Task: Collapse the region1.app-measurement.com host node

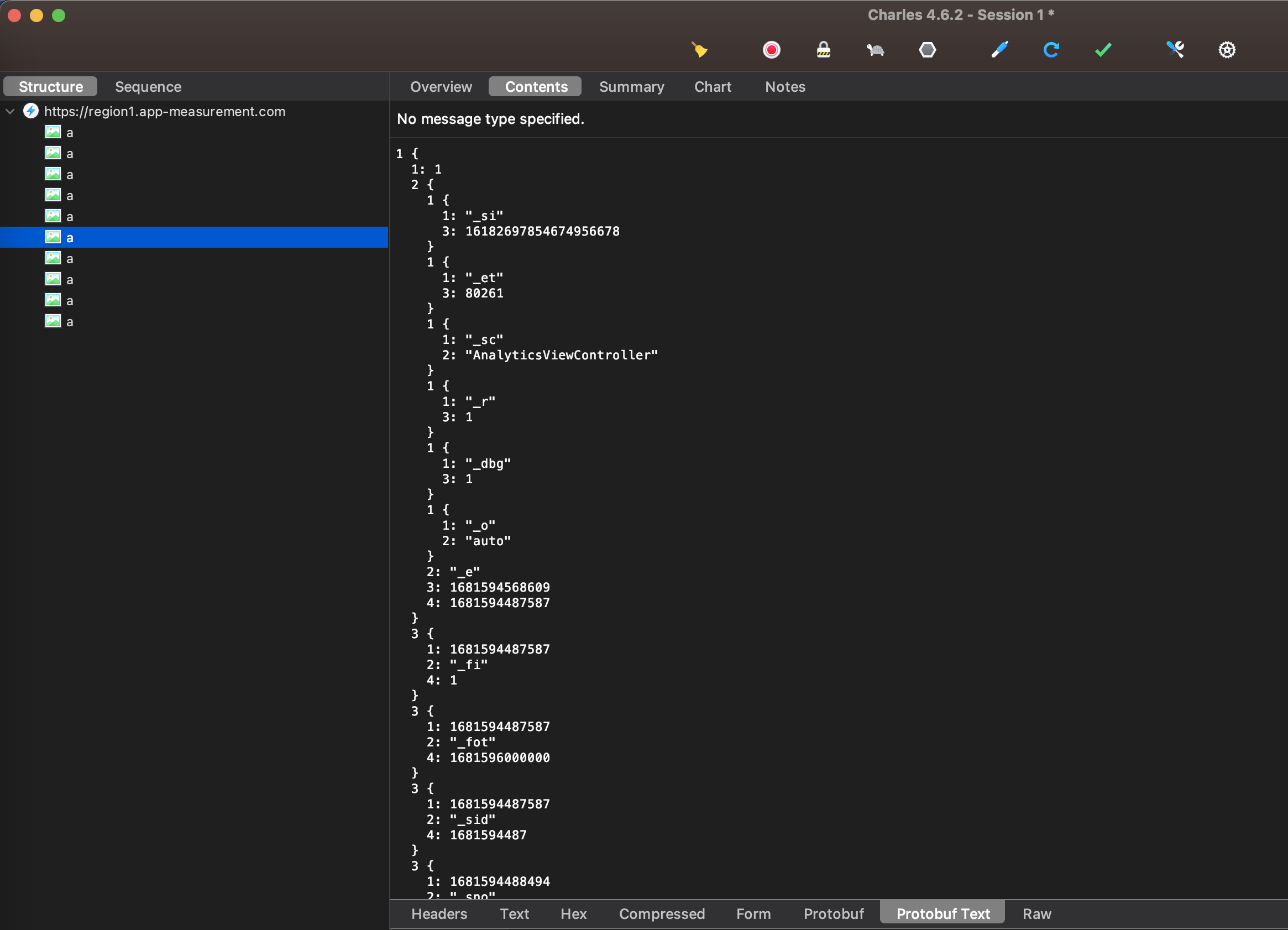Action: [10, 111]
